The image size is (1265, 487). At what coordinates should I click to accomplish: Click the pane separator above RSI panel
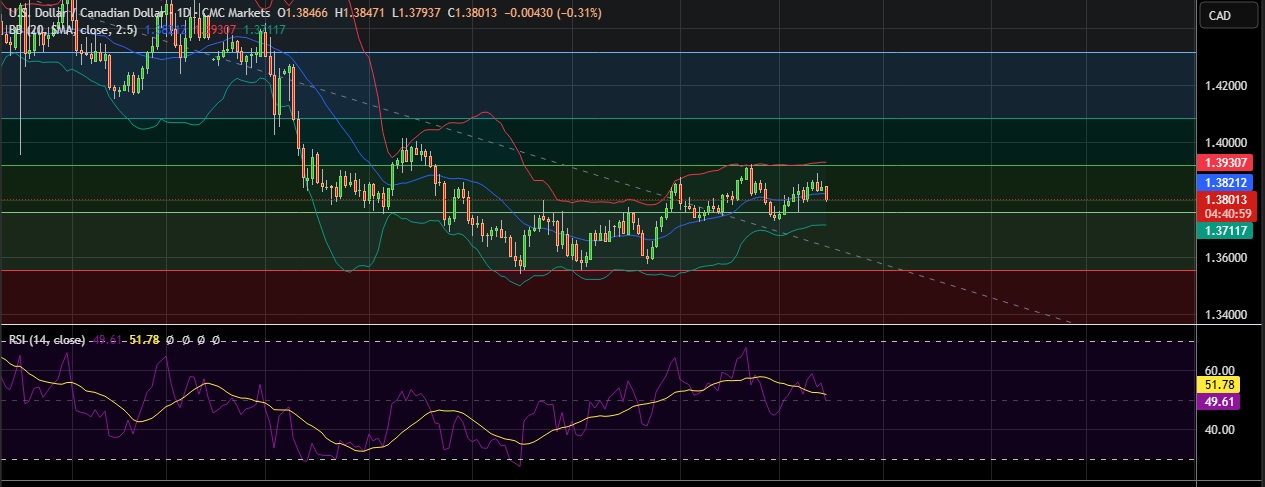pyautogui.click(x=600, y=324)
